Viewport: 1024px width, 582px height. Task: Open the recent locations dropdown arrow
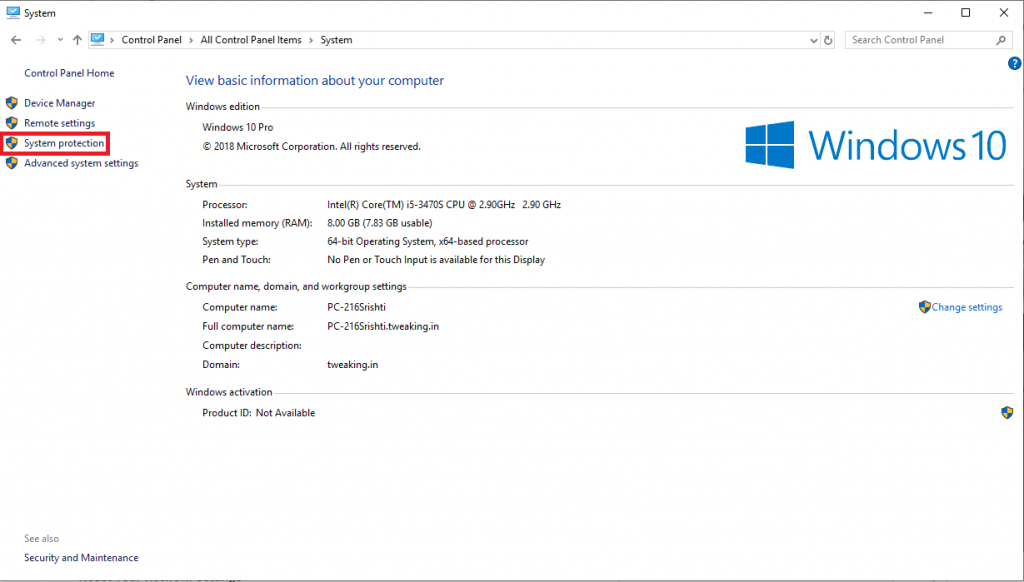60,40
